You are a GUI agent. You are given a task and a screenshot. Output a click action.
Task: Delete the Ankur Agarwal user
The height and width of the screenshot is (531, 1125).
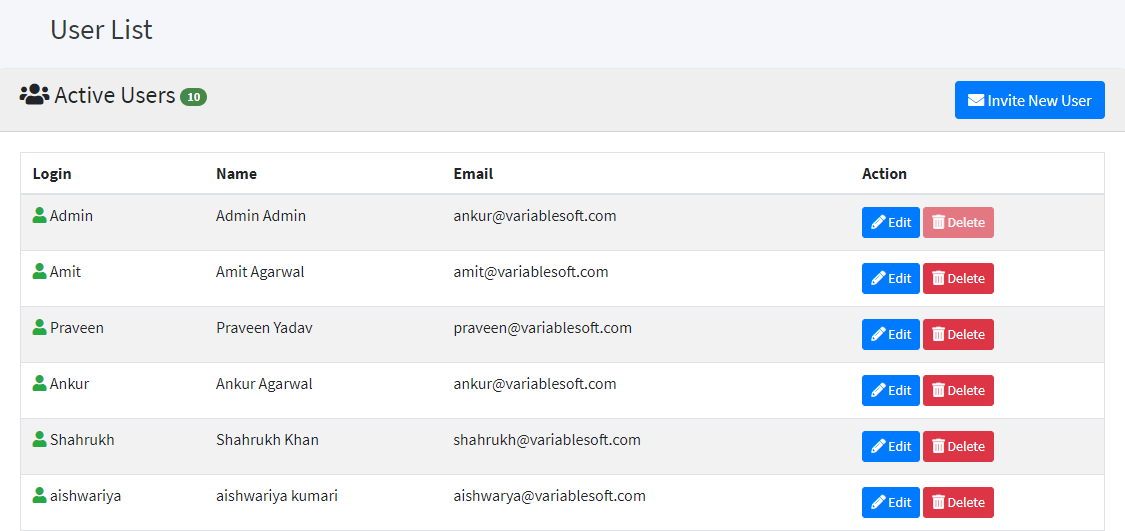tap(957, 390)
